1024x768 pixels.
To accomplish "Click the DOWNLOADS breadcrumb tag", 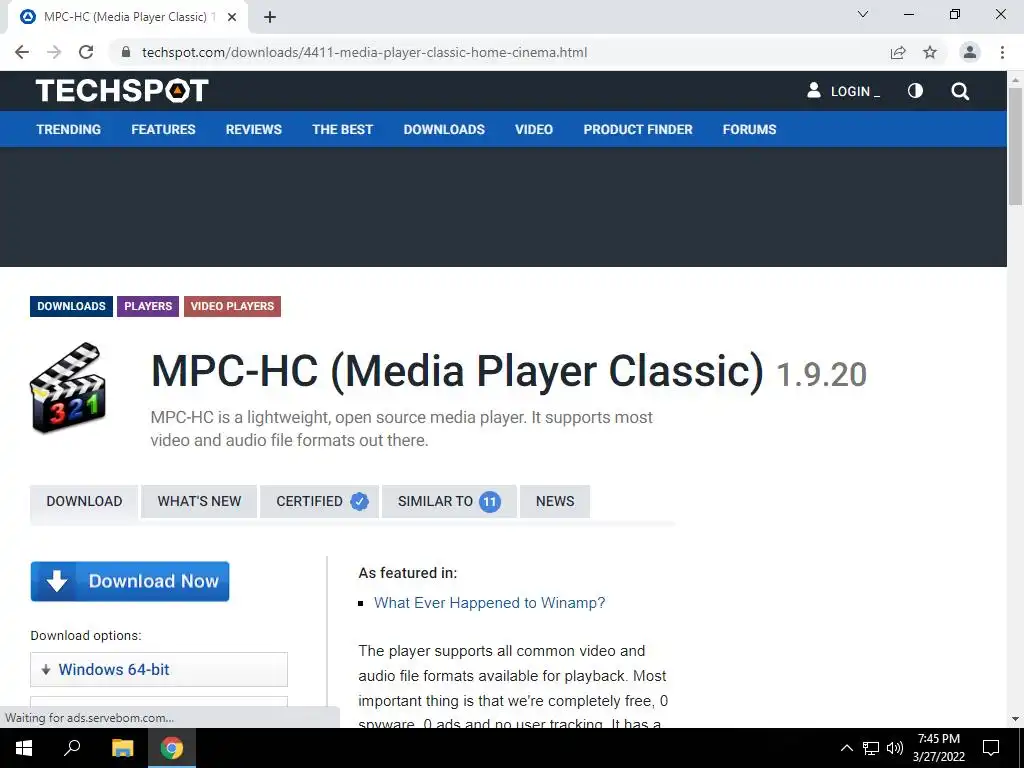I will pyautogui.click(x=71, y=306).
